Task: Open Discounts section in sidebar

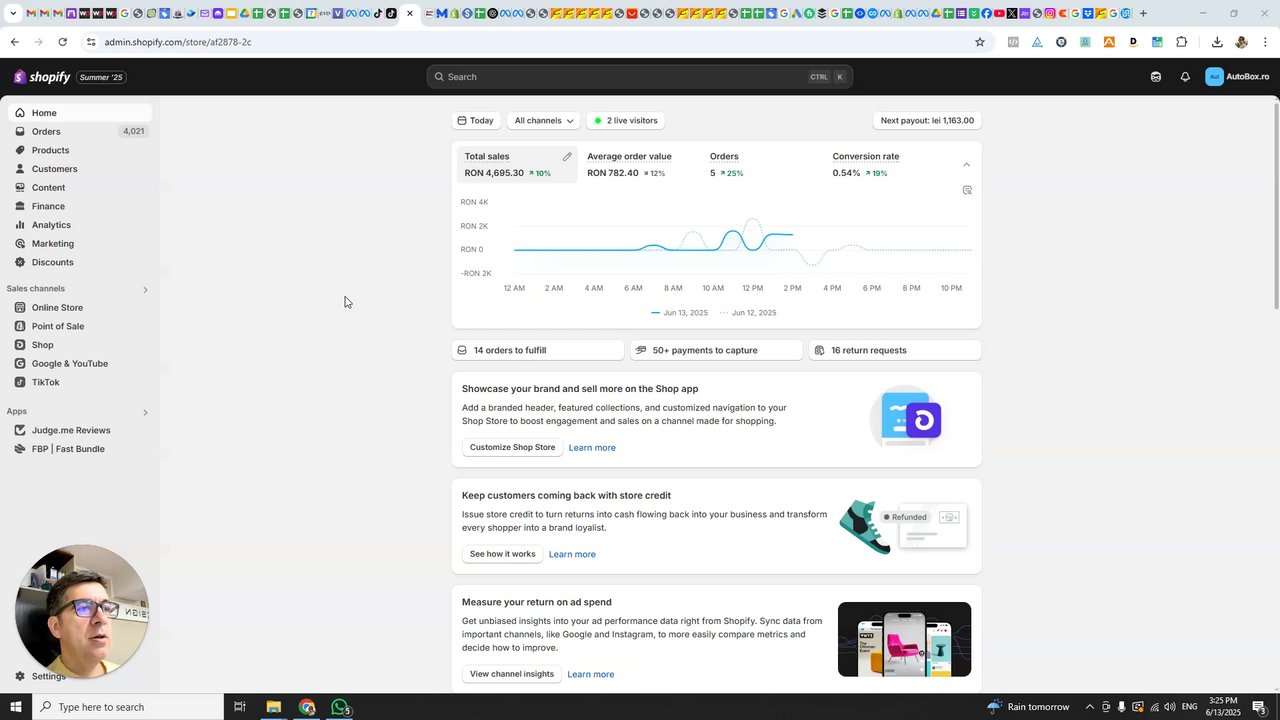Action: [78, 262]
